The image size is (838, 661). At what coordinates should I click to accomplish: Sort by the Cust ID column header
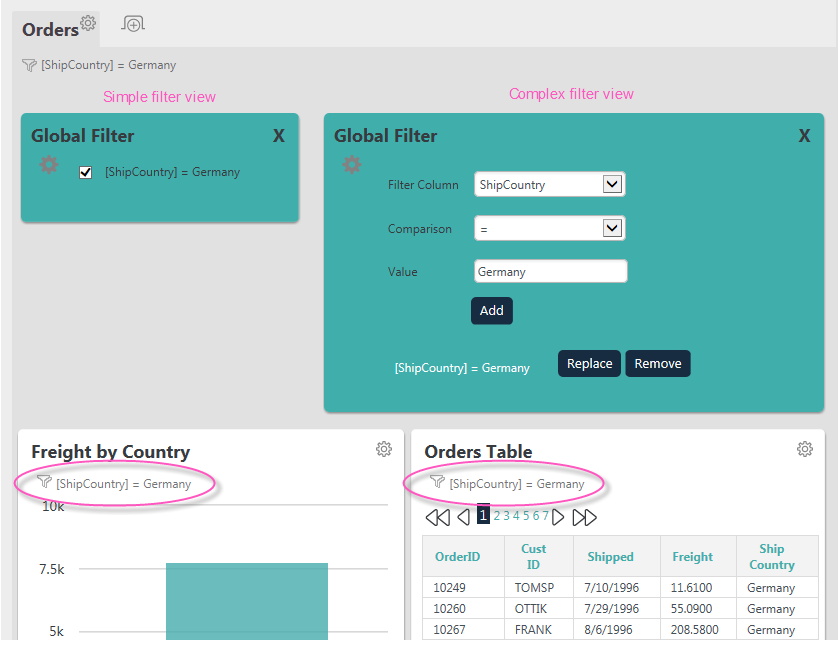point(533,557)
